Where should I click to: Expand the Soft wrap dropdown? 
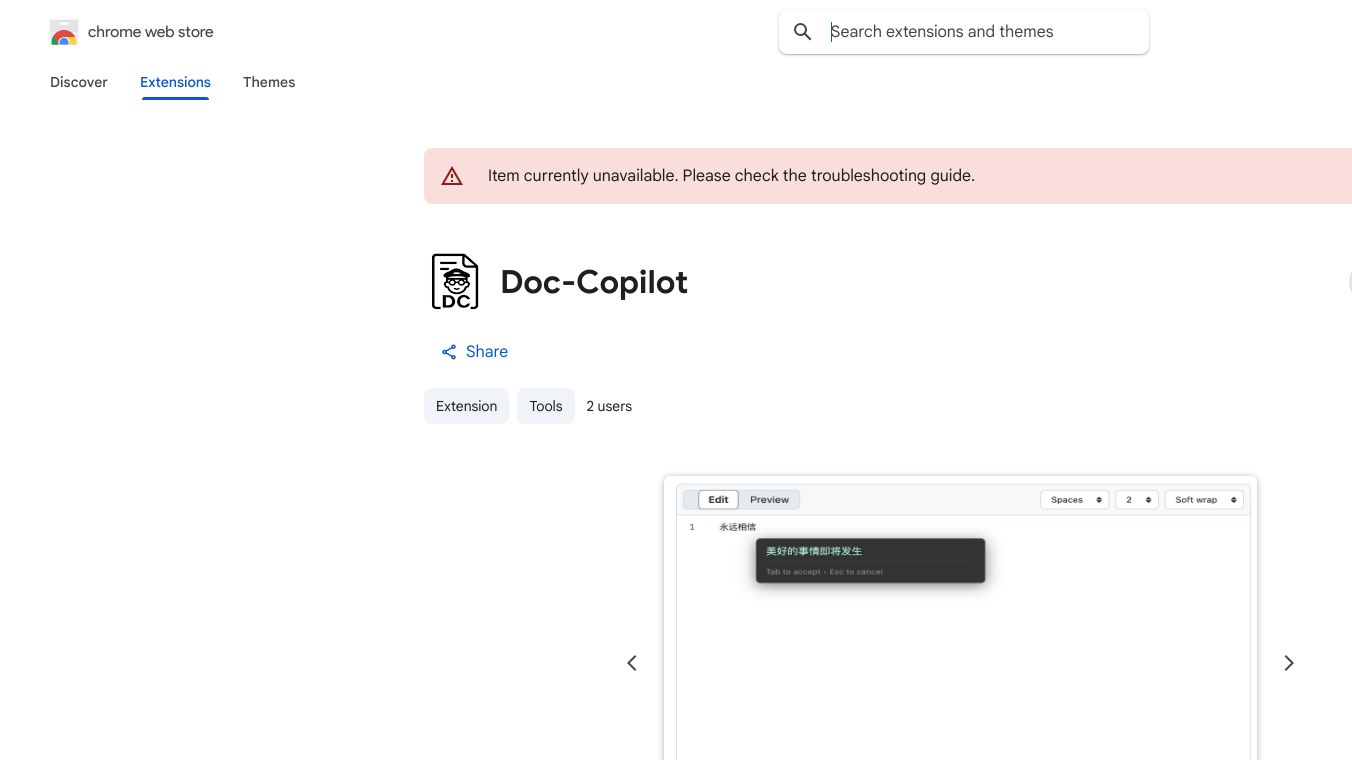click(x=1204, y=500)
